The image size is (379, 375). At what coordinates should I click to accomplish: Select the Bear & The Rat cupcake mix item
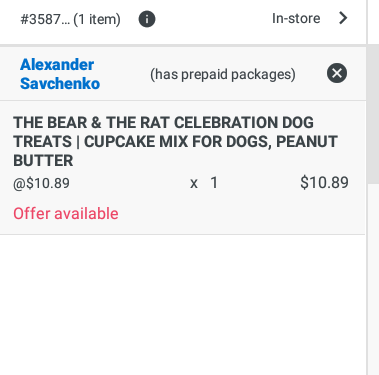(x=183, y=168)
